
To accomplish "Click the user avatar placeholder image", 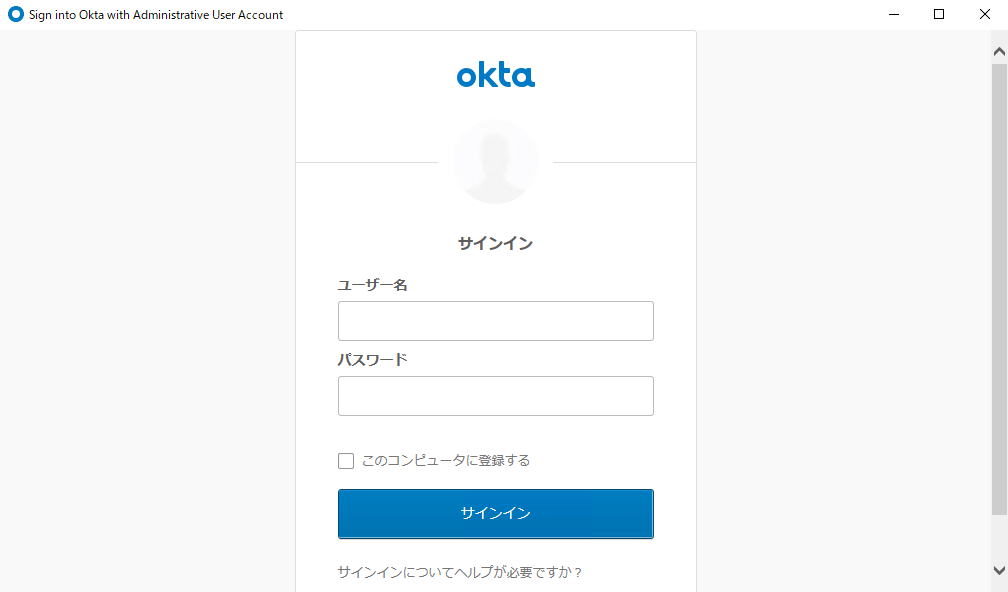I will (495, 162).
